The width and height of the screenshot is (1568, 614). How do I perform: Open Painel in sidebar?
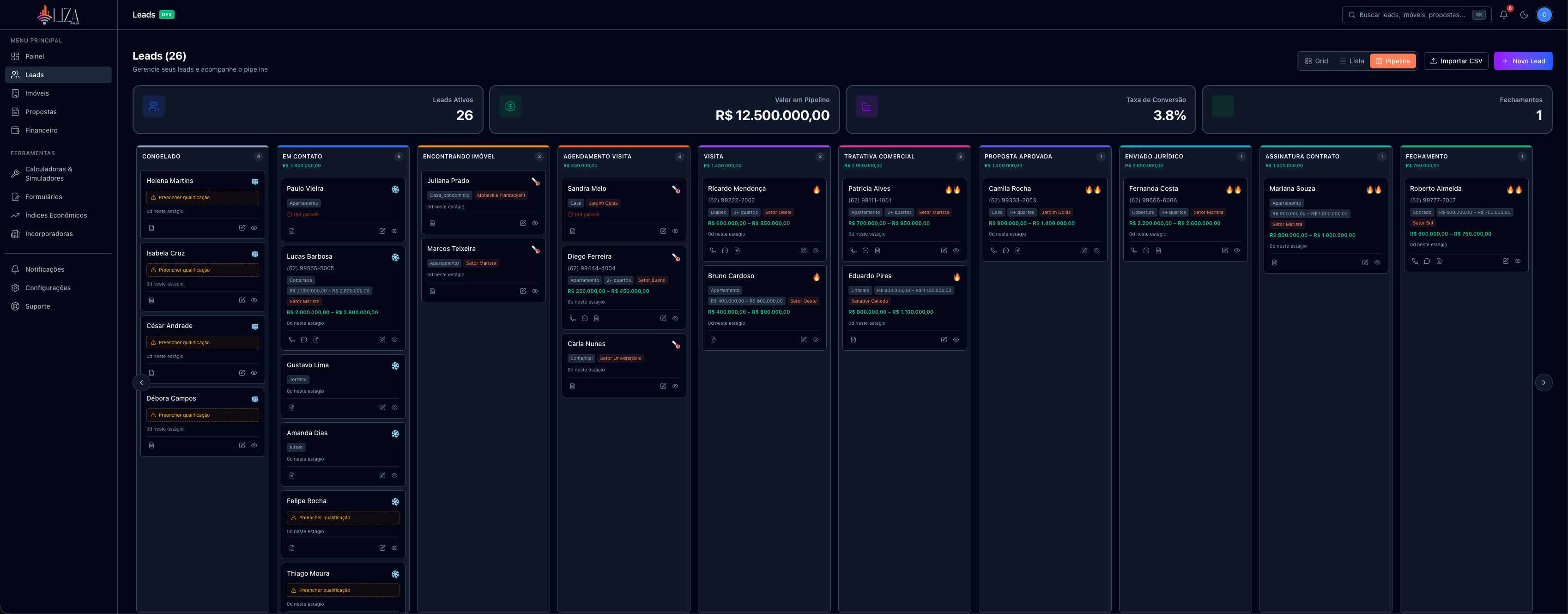[x=59, y=57]
